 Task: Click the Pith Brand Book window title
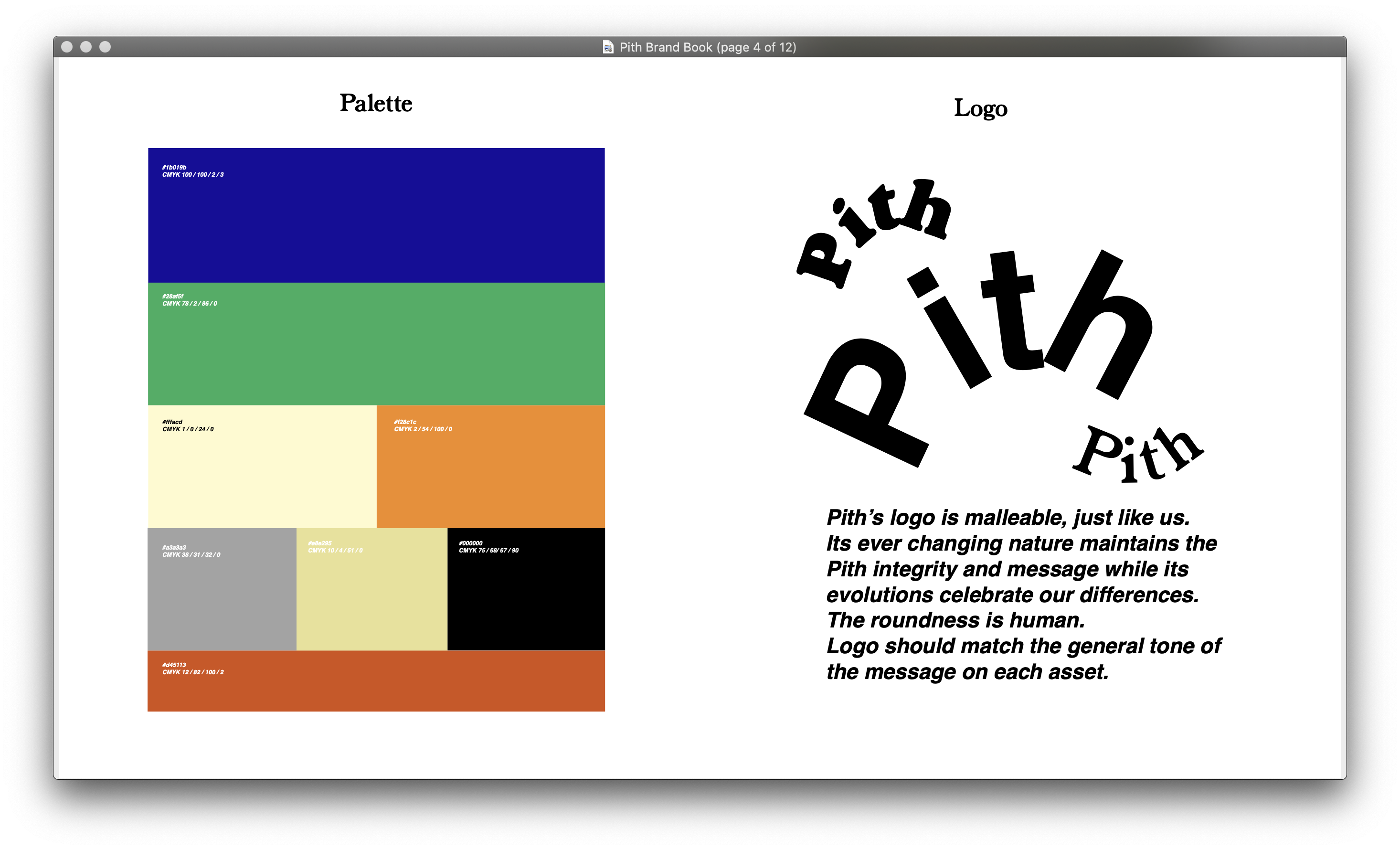click(707, 47)
